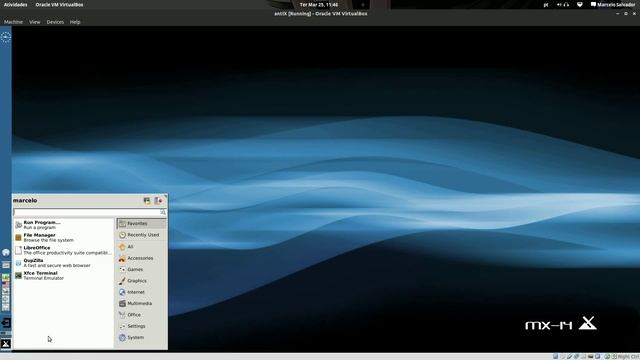The width and height of the screenshot is (640, 360).
Task: Click the Right Ctrl host key indicator
Action: [628, 356]
